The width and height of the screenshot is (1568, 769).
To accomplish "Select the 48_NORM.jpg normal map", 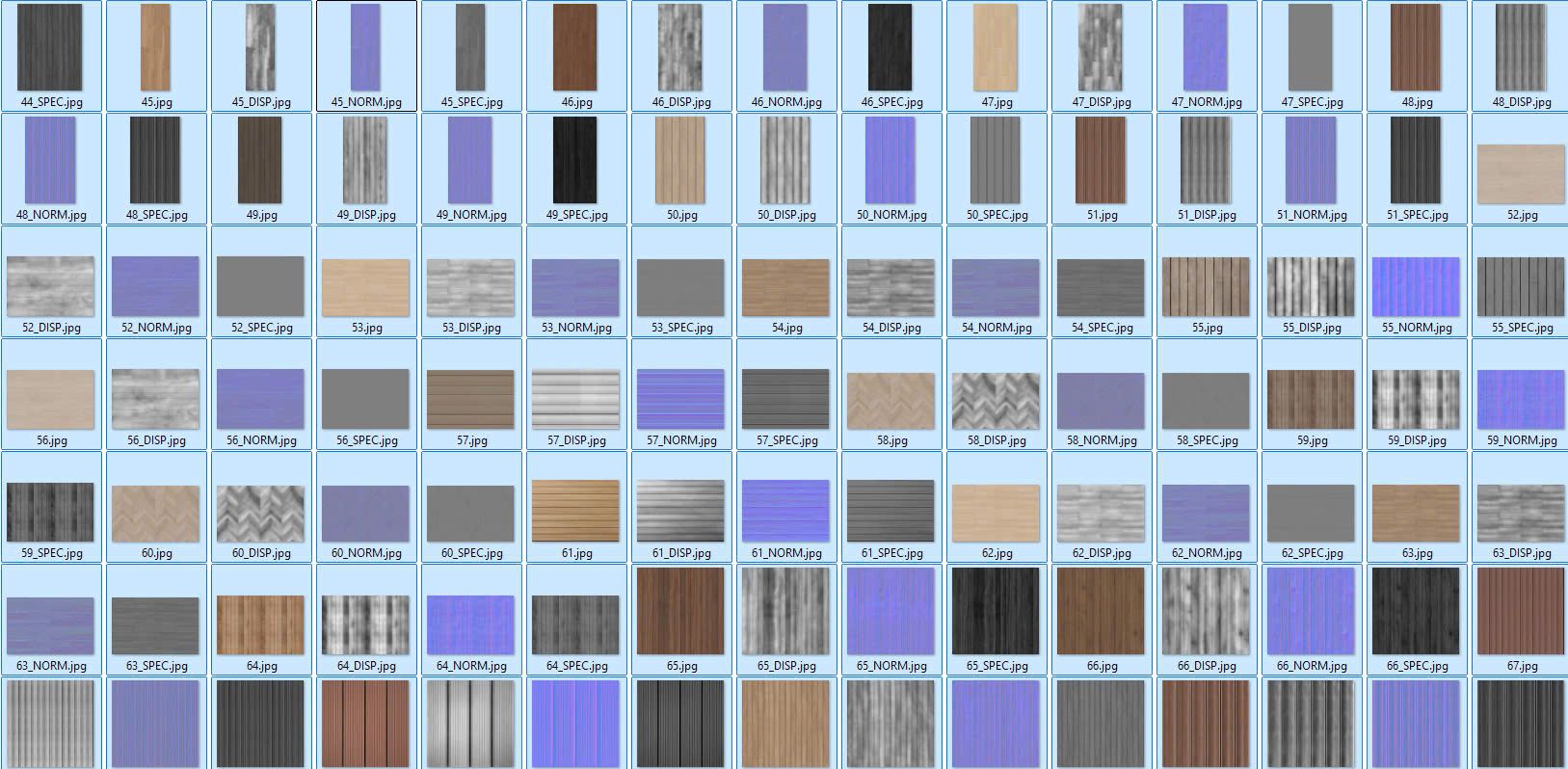I will 51,160.
